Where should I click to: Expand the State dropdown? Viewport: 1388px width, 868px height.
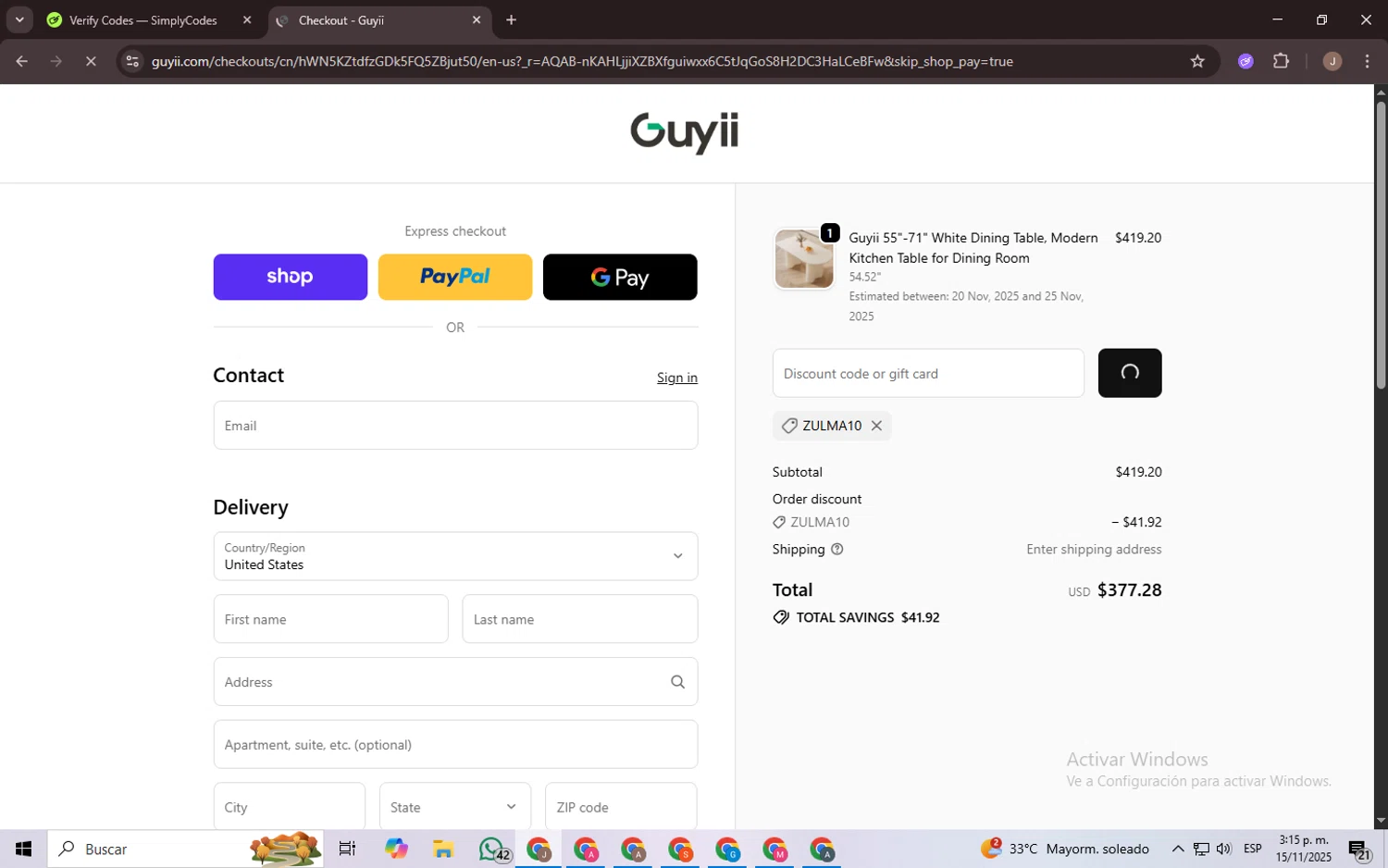click(x=455, y=807)
